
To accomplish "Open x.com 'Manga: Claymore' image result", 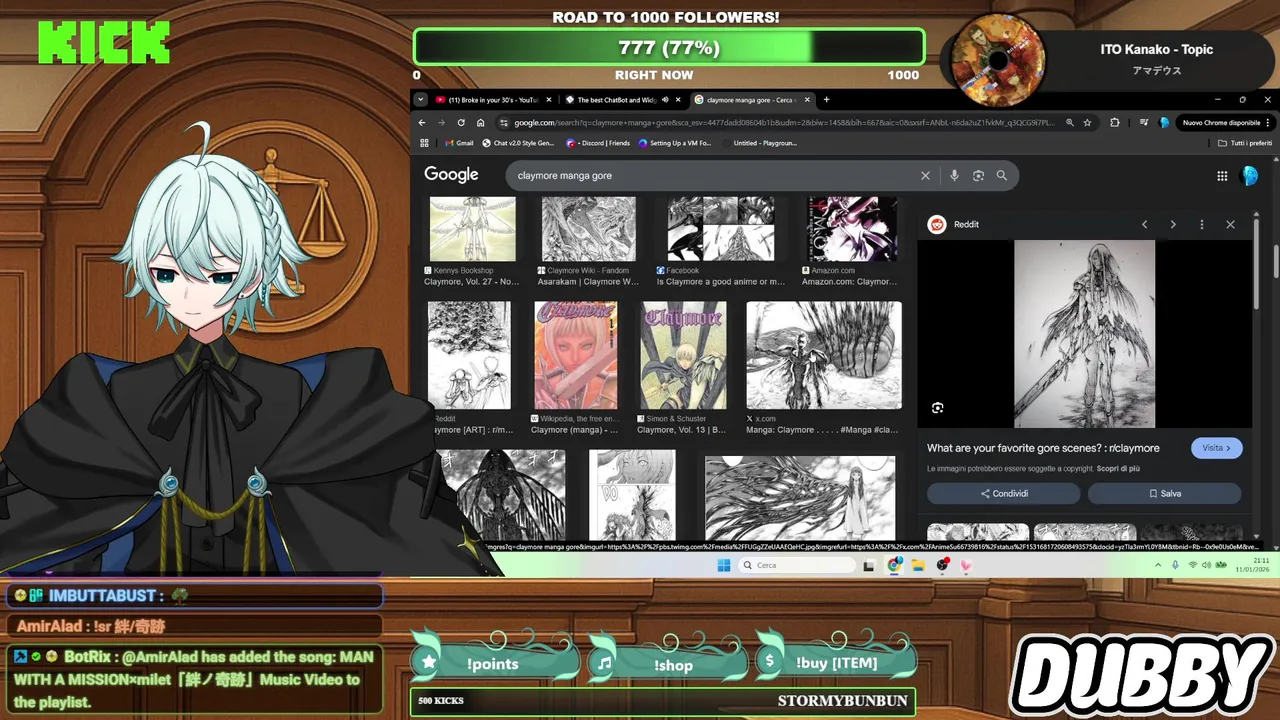I will tap(824, 355).
